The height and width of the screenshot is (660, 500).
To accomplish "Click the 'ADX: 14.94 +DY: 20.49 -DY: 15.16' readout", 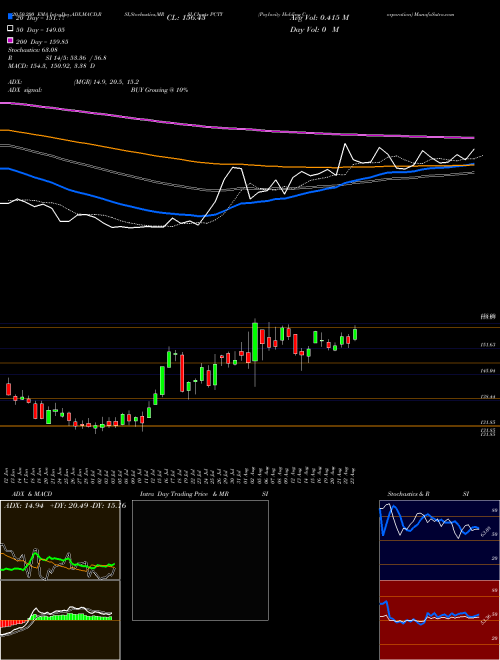I will click(65, 506).
